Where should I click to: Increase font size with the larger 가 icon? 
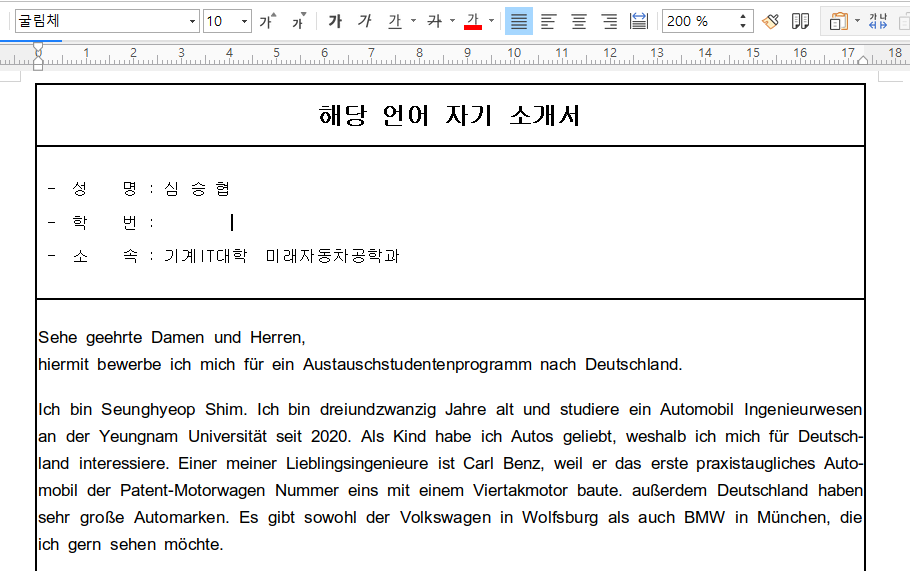(x=268, y=21)
